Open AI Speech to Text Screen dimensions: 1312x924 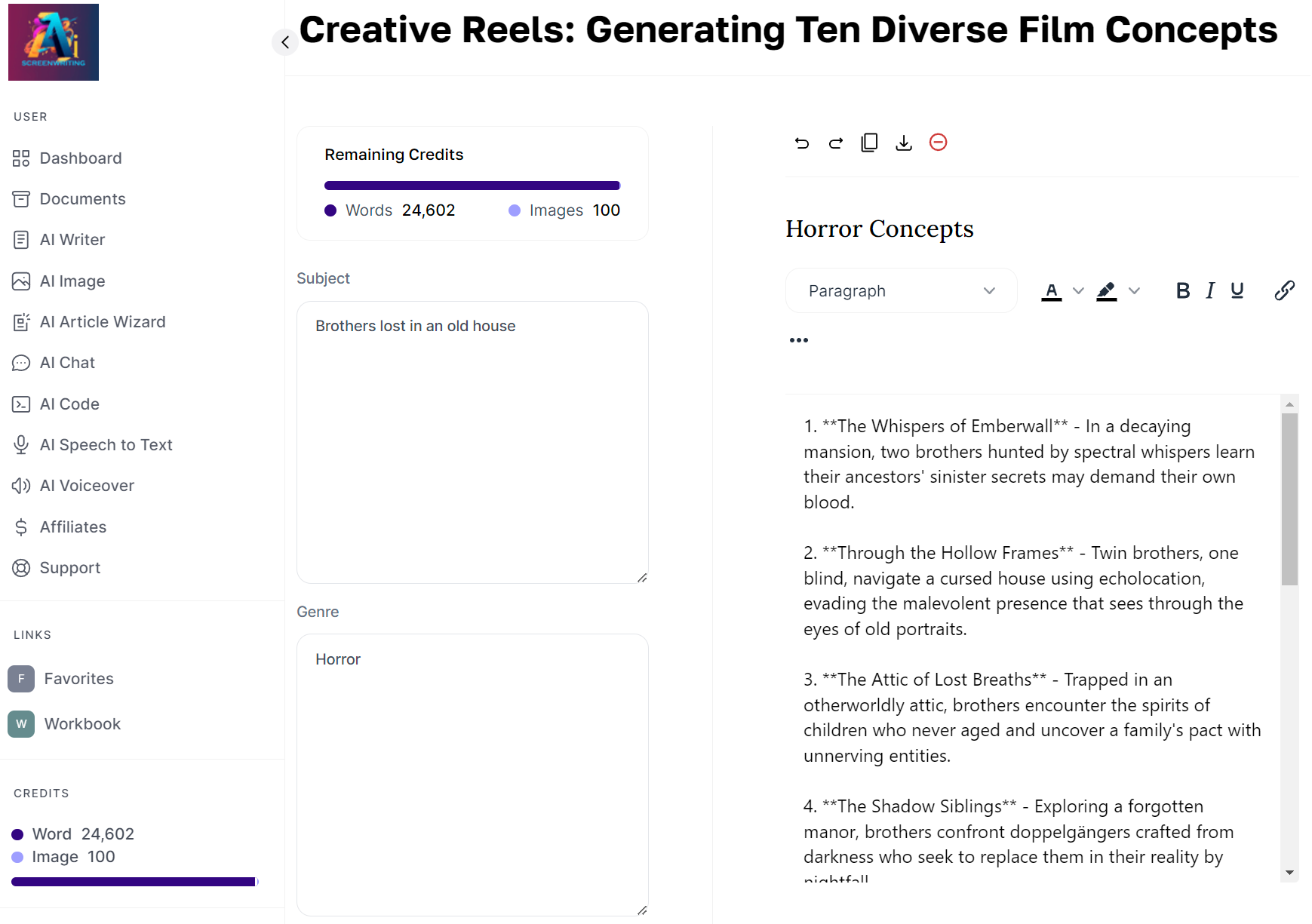(x=106, y=444)
